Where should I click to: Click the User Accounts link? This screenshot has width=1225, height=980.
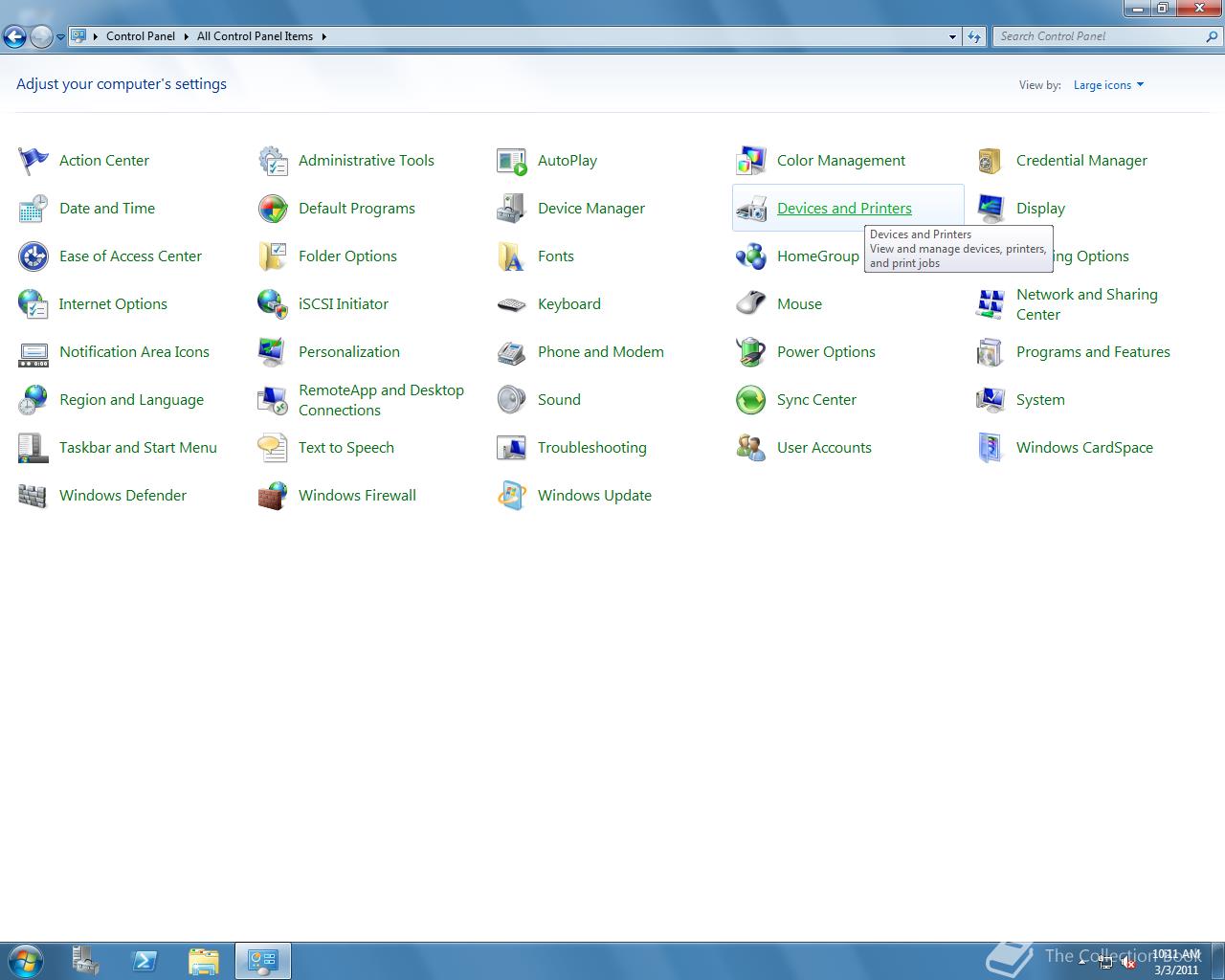click(824, 448)
